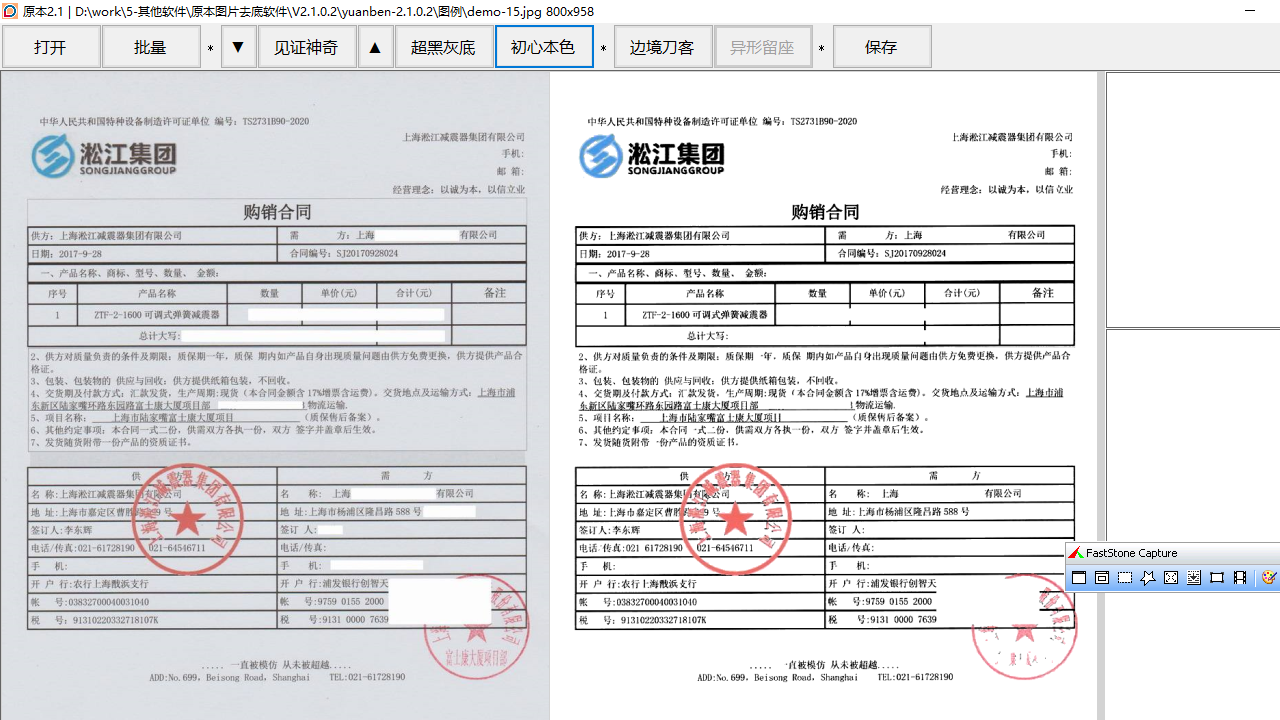Screen dimensions: 1280x720
Task: Click the up-arrow control beside 见证神奇
Action: coord(375,46)
